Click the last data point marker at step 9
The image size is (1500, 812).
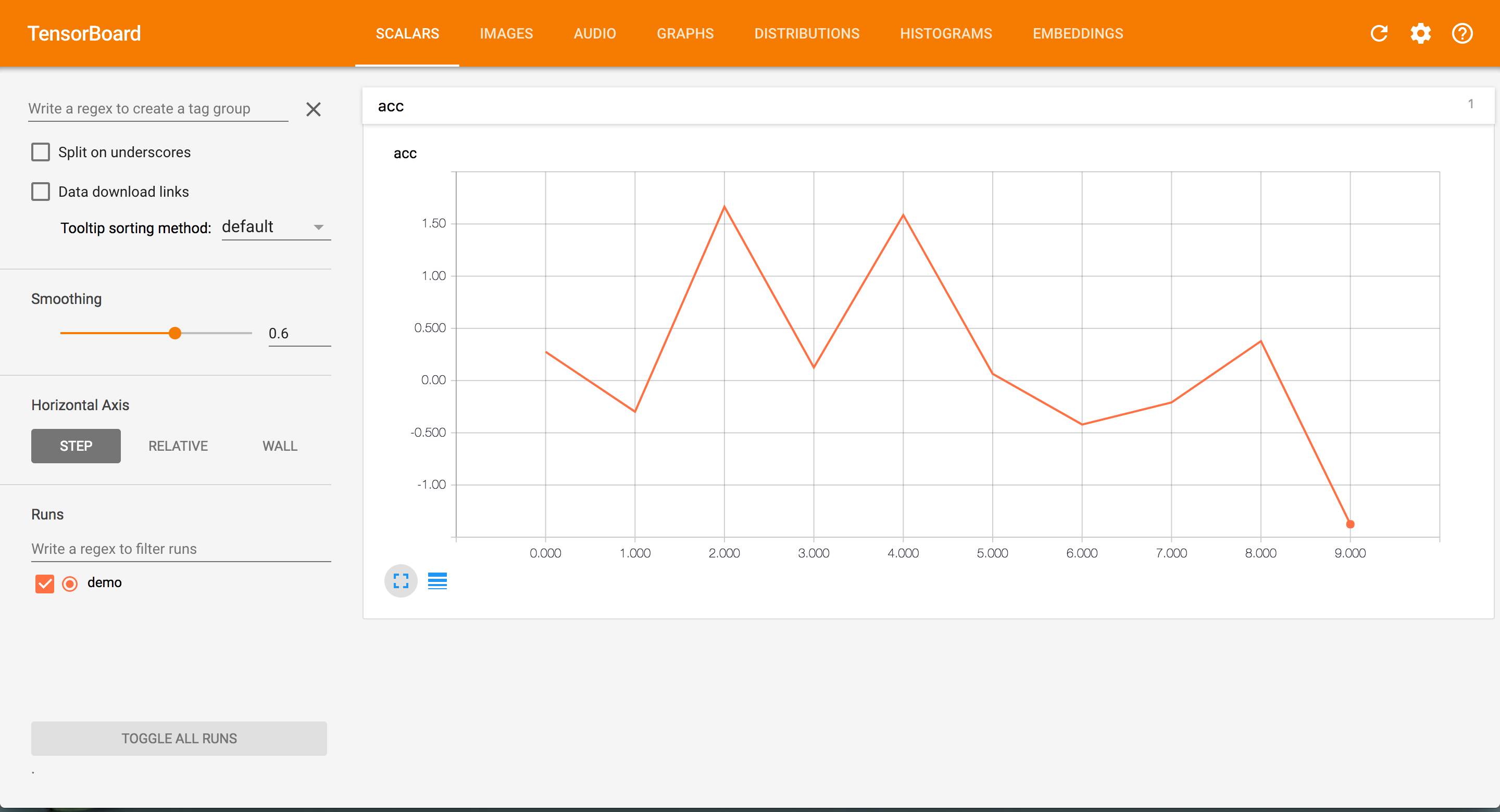(1350, 524)
